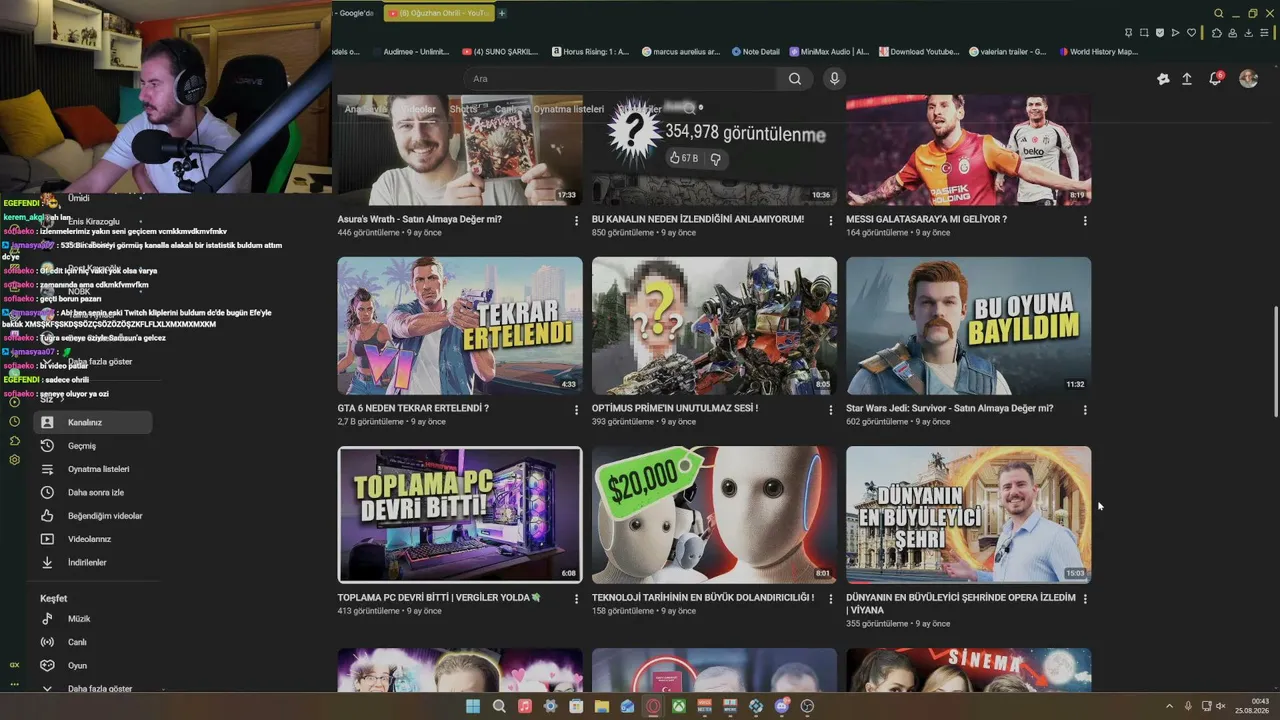Image resolution: width=1280 pixels, height=720 pixels.
Task: Click the YouTube search magnifier button
Action: [x=794, y=79]
